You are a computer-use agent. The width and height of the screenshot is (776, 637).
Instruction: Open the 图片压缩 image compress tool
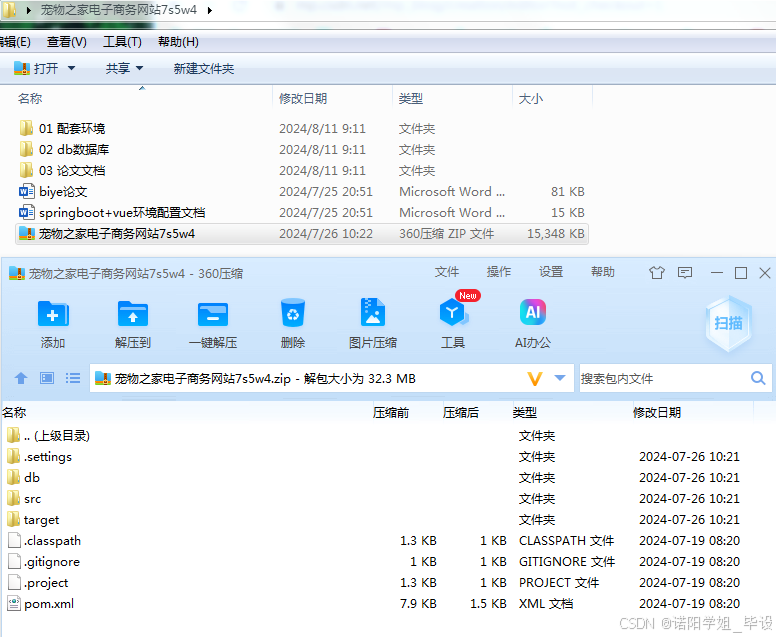[373, 312]
